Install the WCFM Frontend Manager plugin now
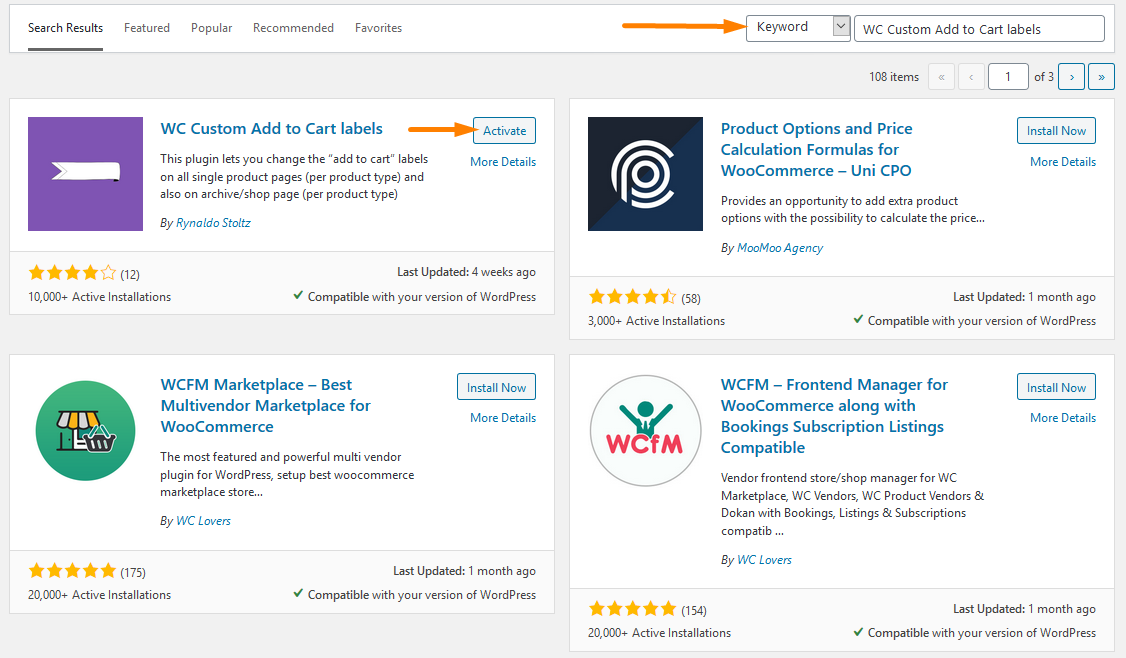Image resolution: width=1126 pixels, height=658 pixels. (1056, 387)
